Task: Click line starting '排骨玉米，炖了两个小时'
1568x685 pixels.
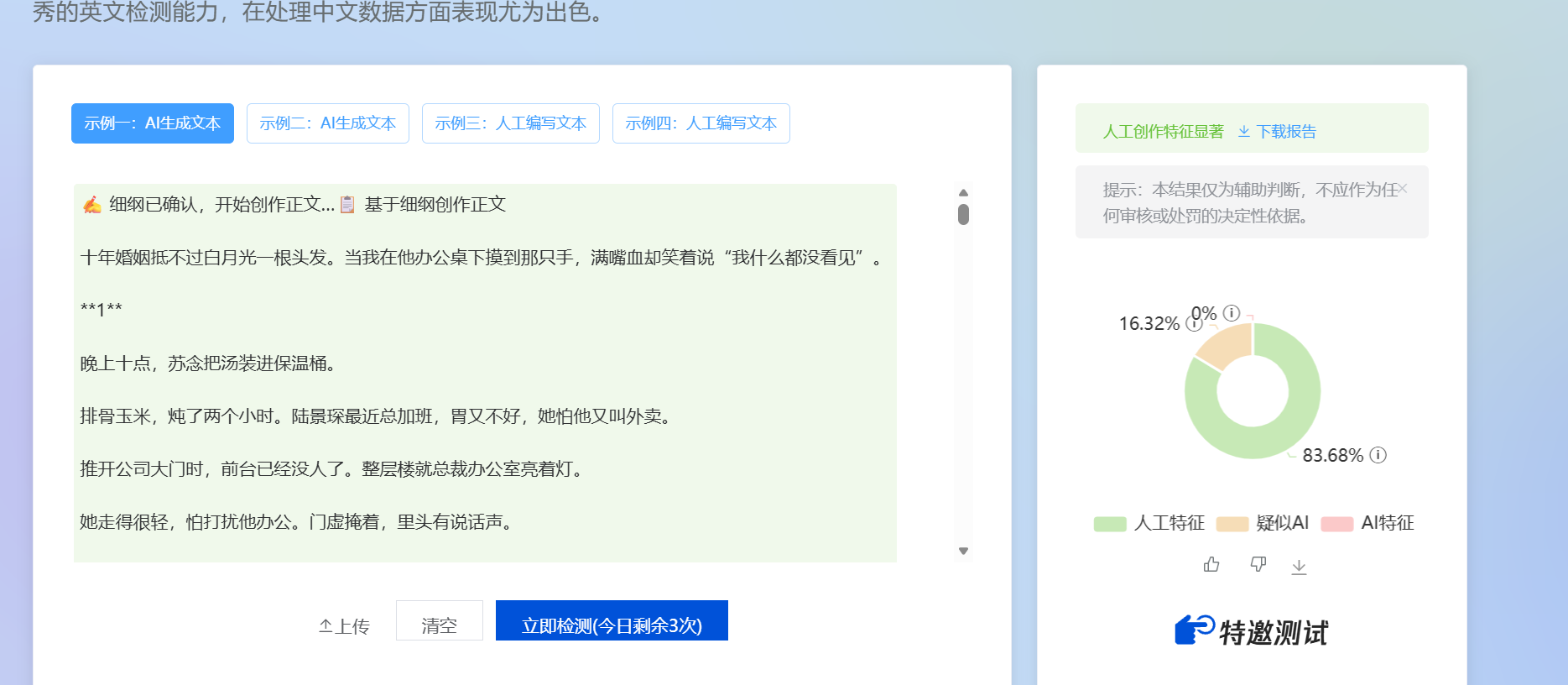Action: click(x=378, y=416)
